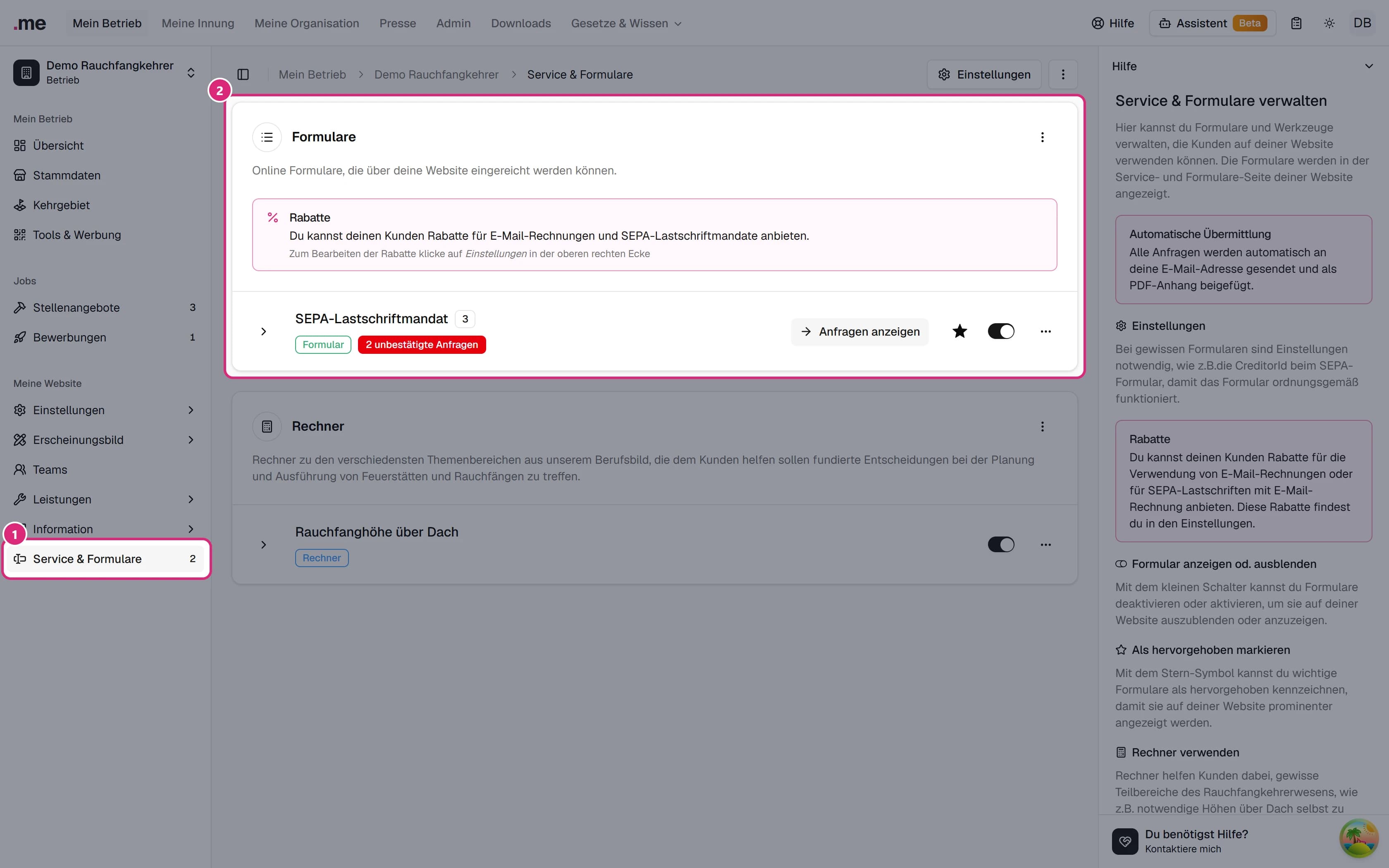Open the Rechner card three-dot menu
The image size is (1389, 868).
click(x=1042, y=427)
